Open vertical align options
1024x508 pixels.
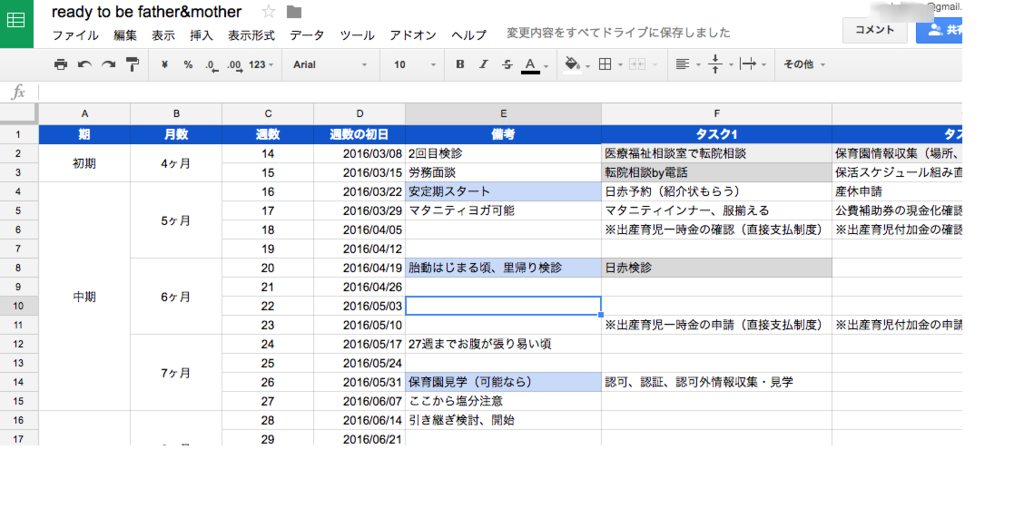pyautogui.click(x=716, y=64)
